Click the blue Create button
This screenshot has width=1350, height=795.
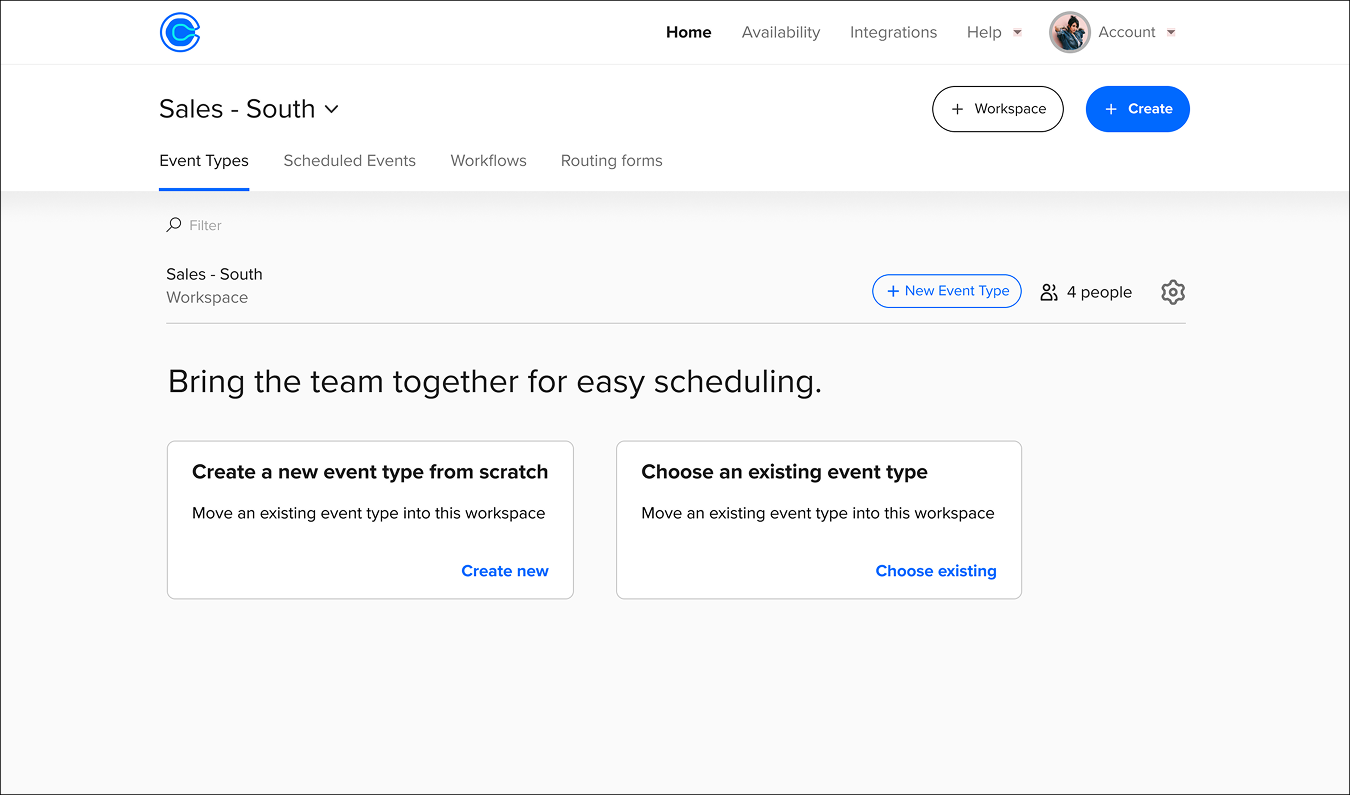(x=1137, y=109)
